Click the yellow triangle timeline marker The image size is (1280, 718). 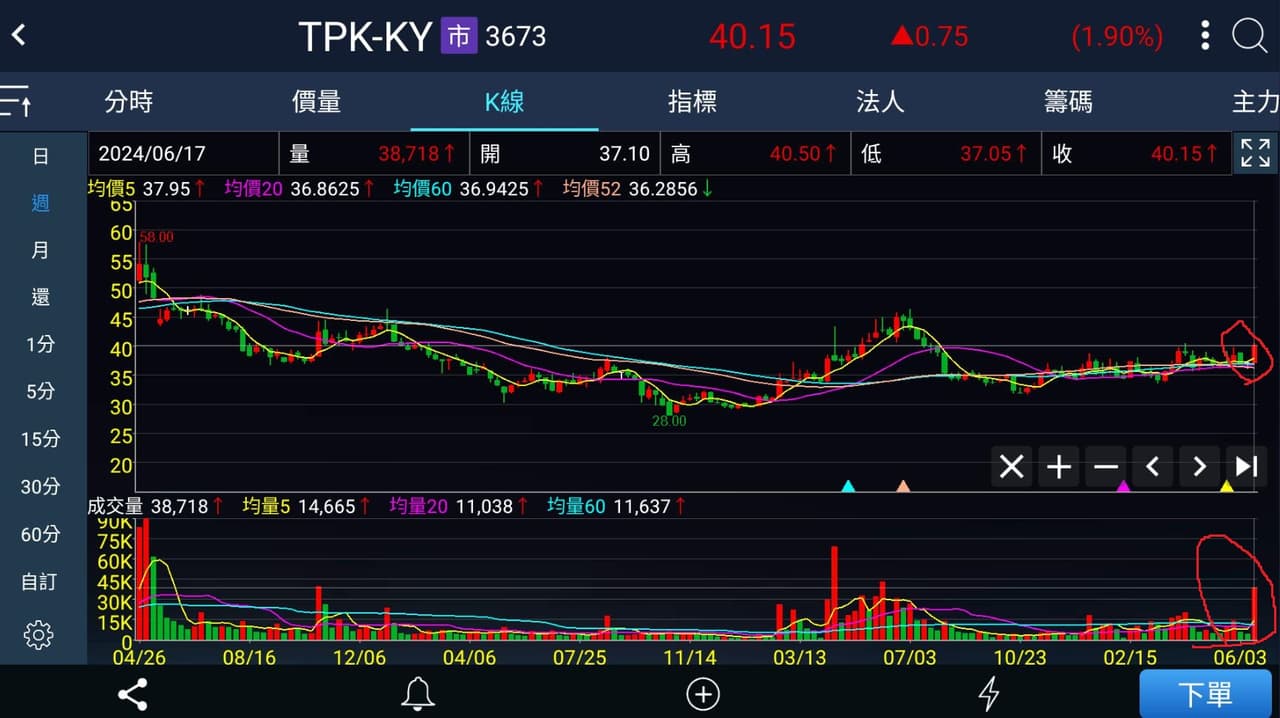coord(1227,486)
